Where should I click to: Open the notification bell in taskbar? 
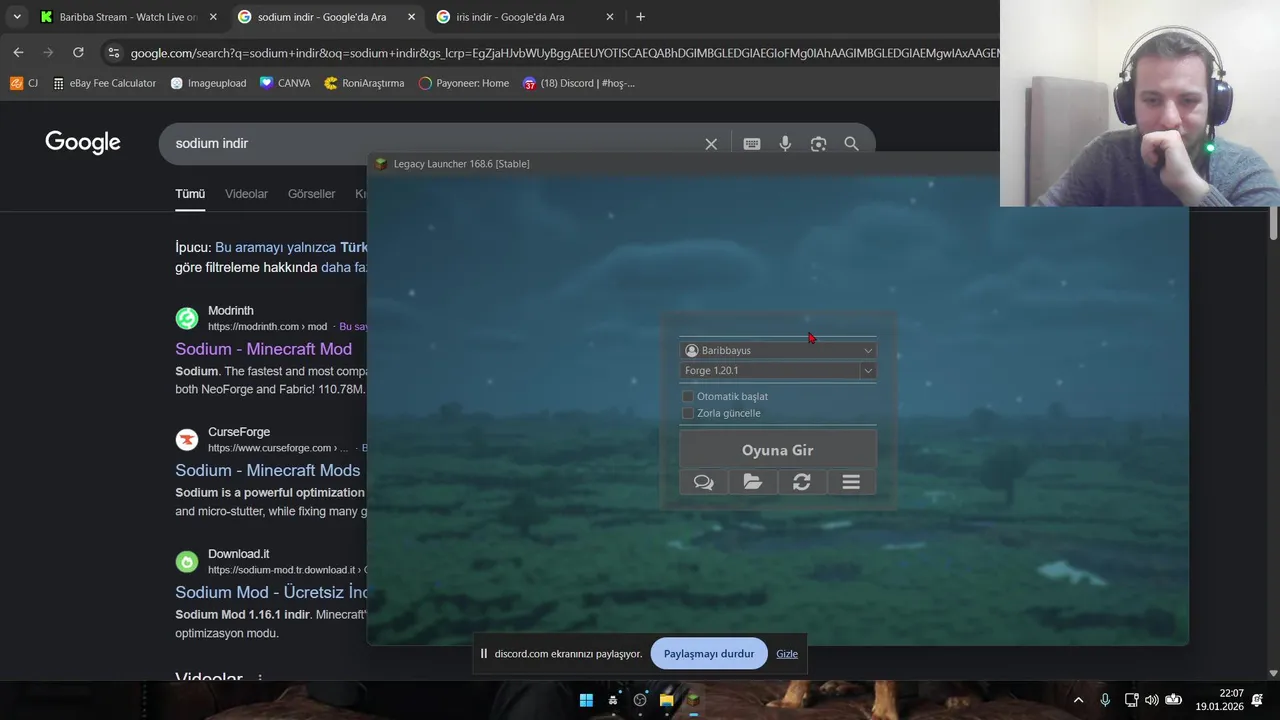[1257, 700]
